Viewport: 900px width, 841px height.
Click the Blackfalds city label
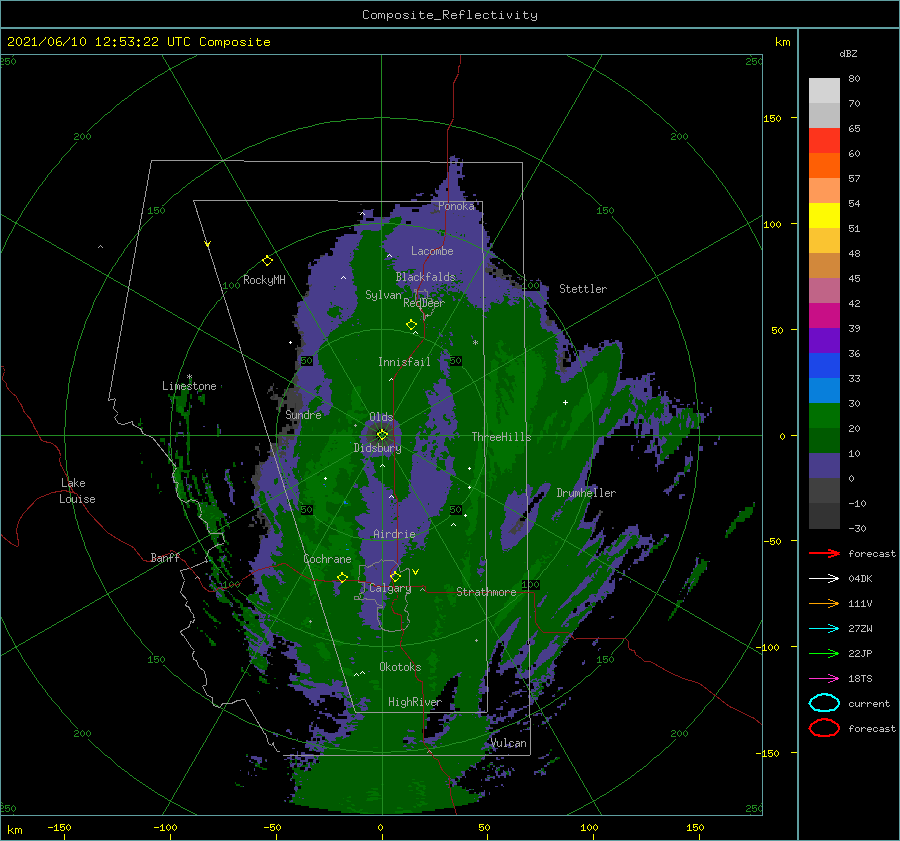pyautogui.click(x=425, y=277)
